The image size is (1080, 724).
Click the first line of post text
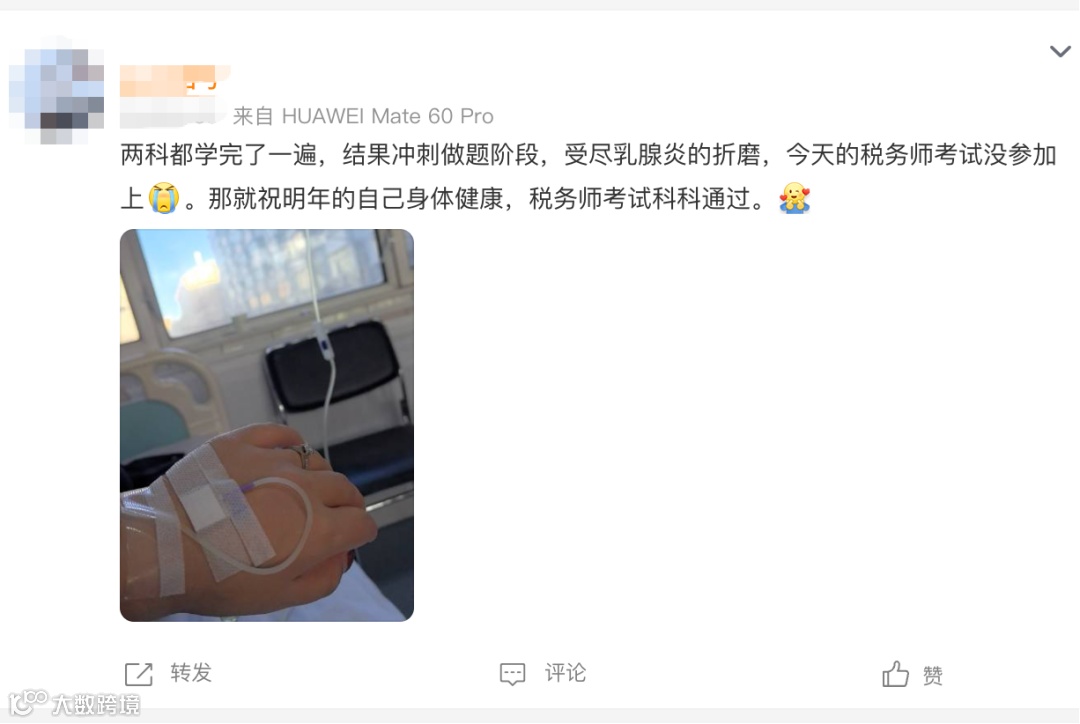tap(588, 155)
